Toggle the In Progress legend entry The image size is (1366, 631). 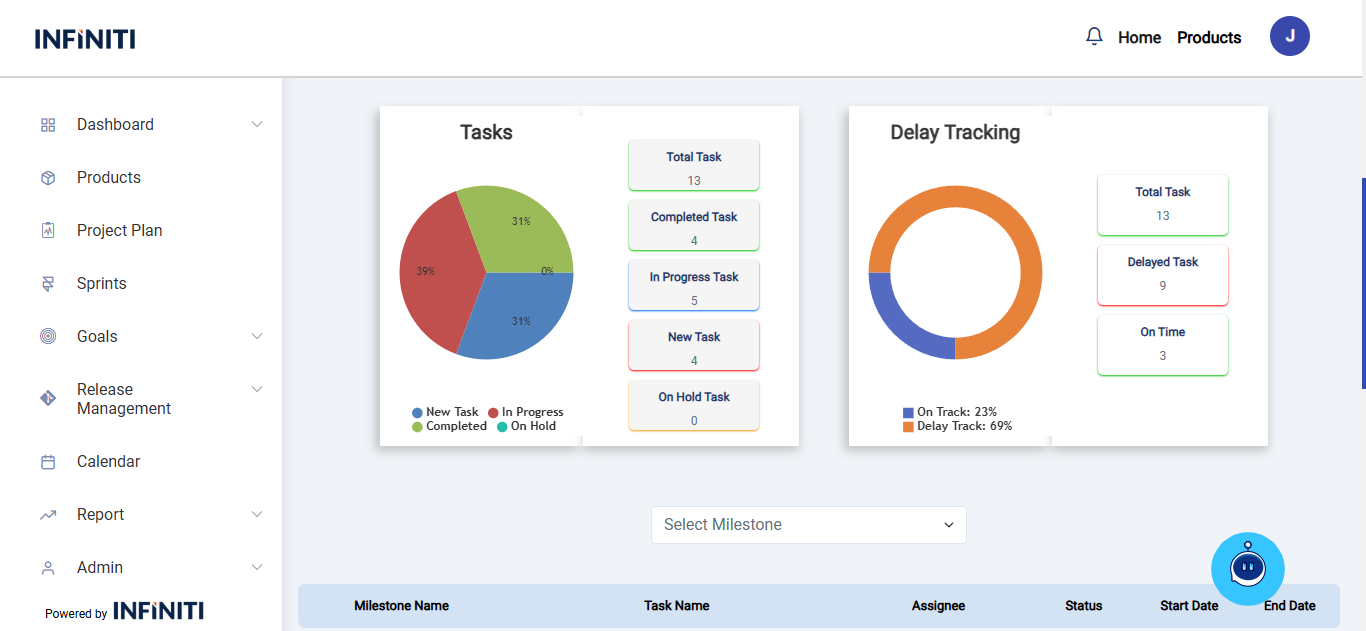525,412
